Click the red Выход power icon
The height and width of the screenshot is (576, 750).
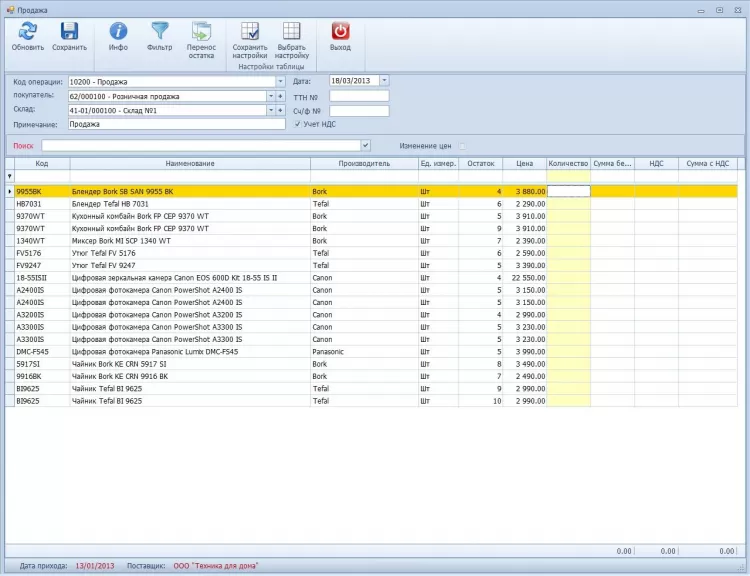tap(340, 31)
